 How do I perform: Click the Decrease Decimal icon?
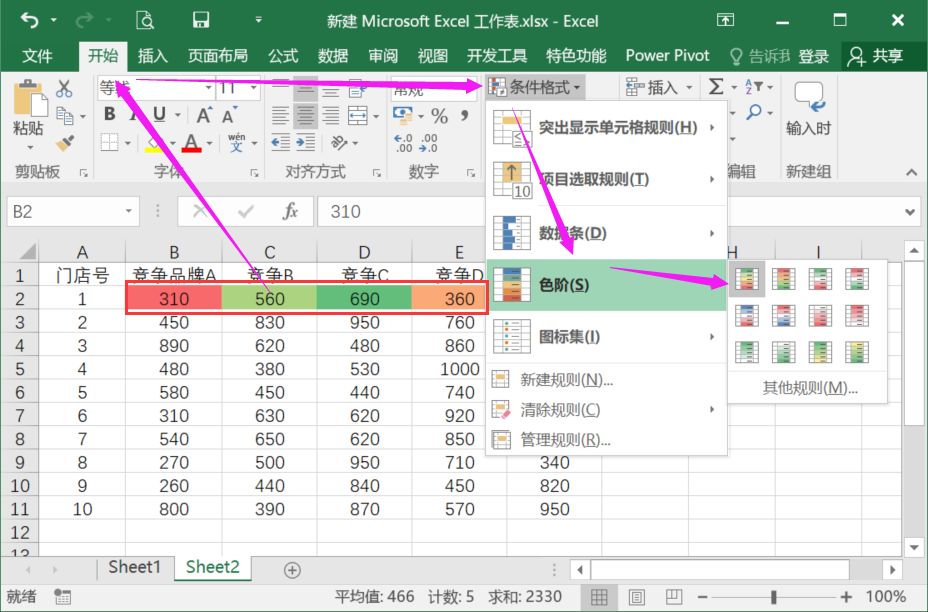click(x=428, y=143)
